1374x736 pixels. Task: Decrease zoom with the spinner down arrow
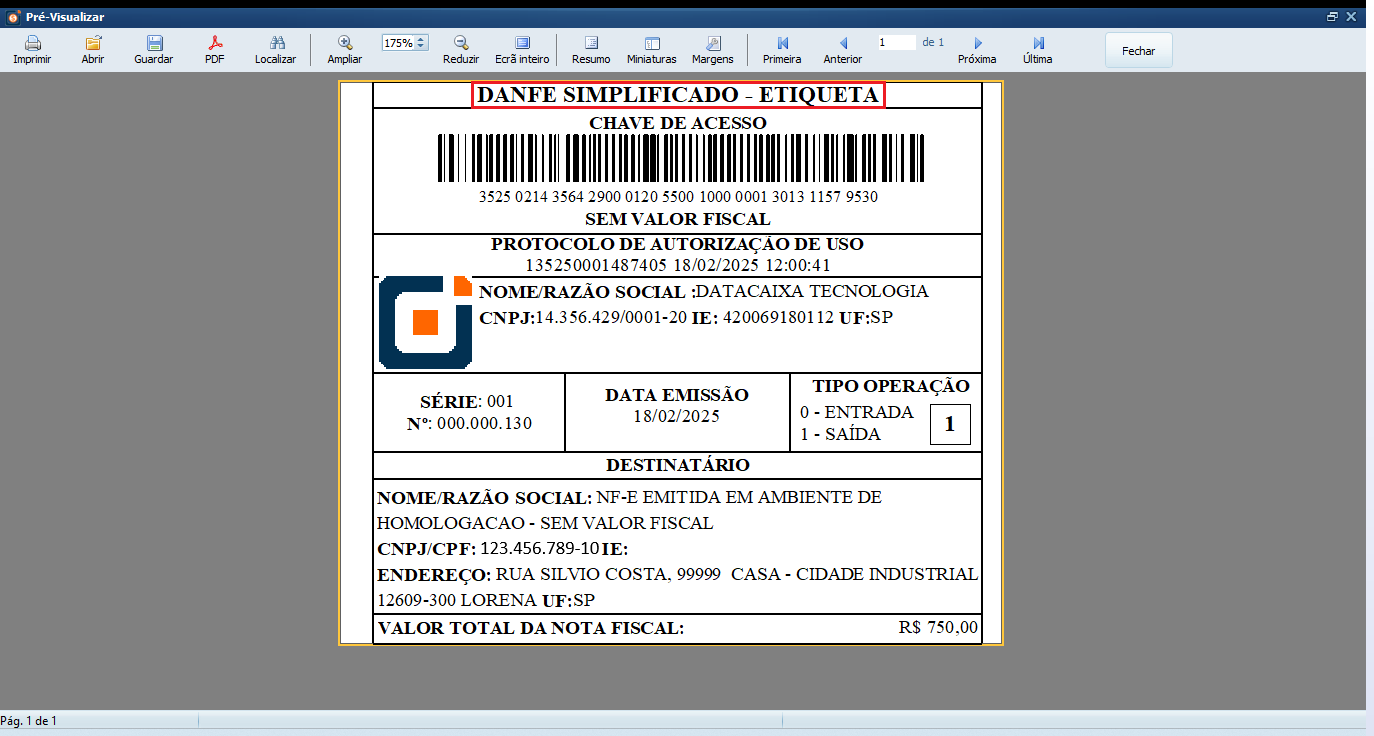pyautogui.click(x=421, y=47)
